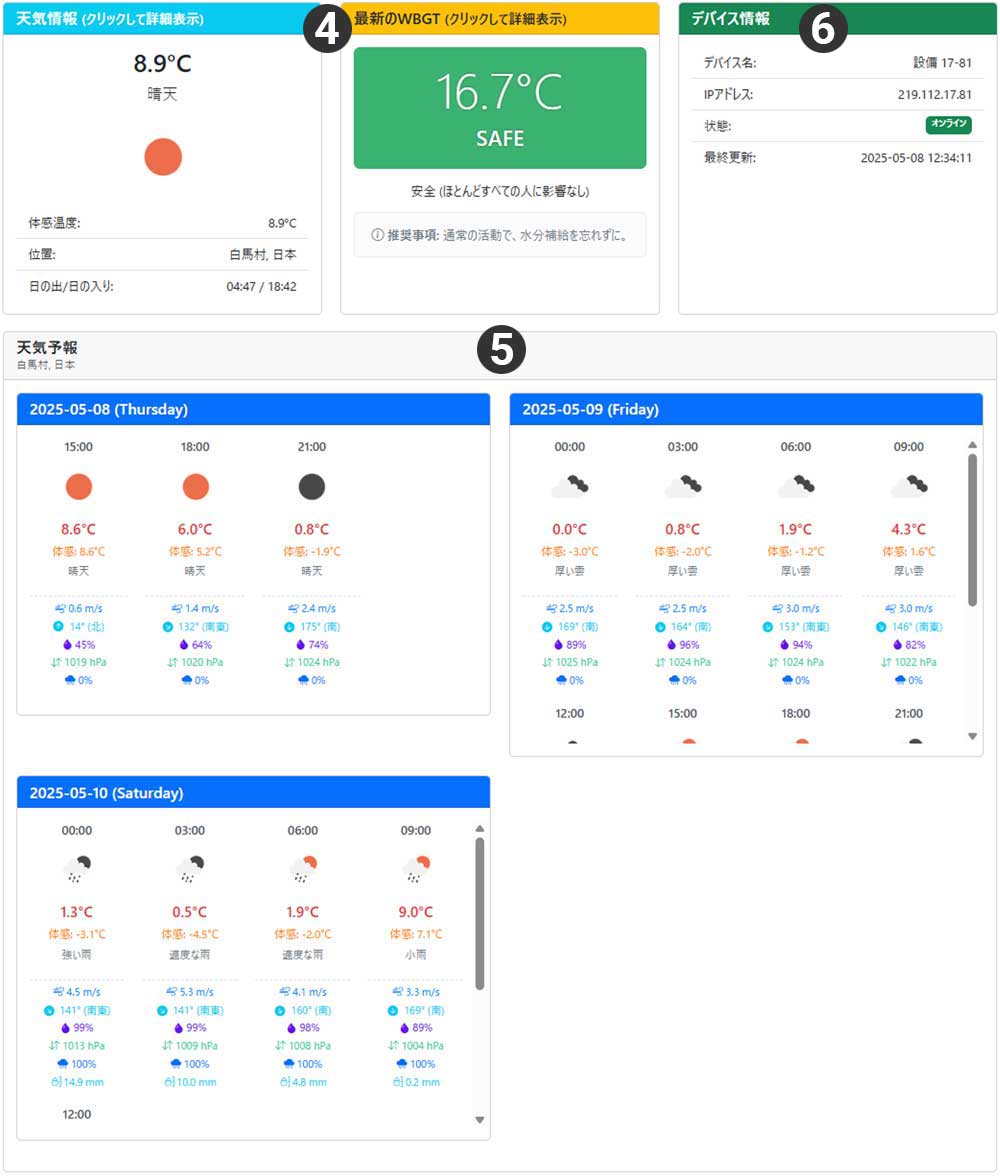Click the 推奨事項 hydration advisory notice
This screenshot has width=1000, height=1176.
499,234
